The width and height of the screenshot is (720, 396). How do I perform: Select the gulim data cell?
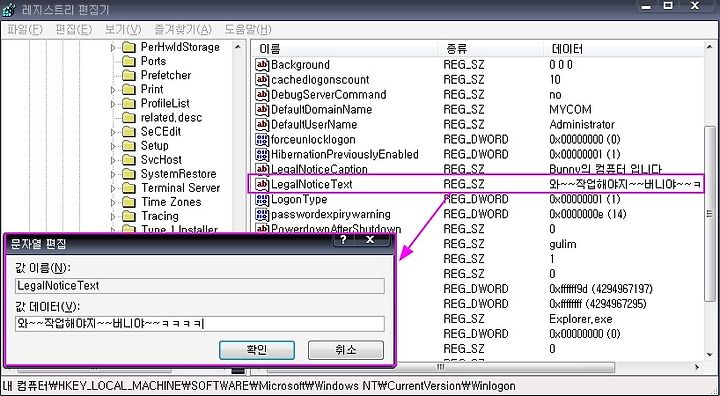point(562,244)
